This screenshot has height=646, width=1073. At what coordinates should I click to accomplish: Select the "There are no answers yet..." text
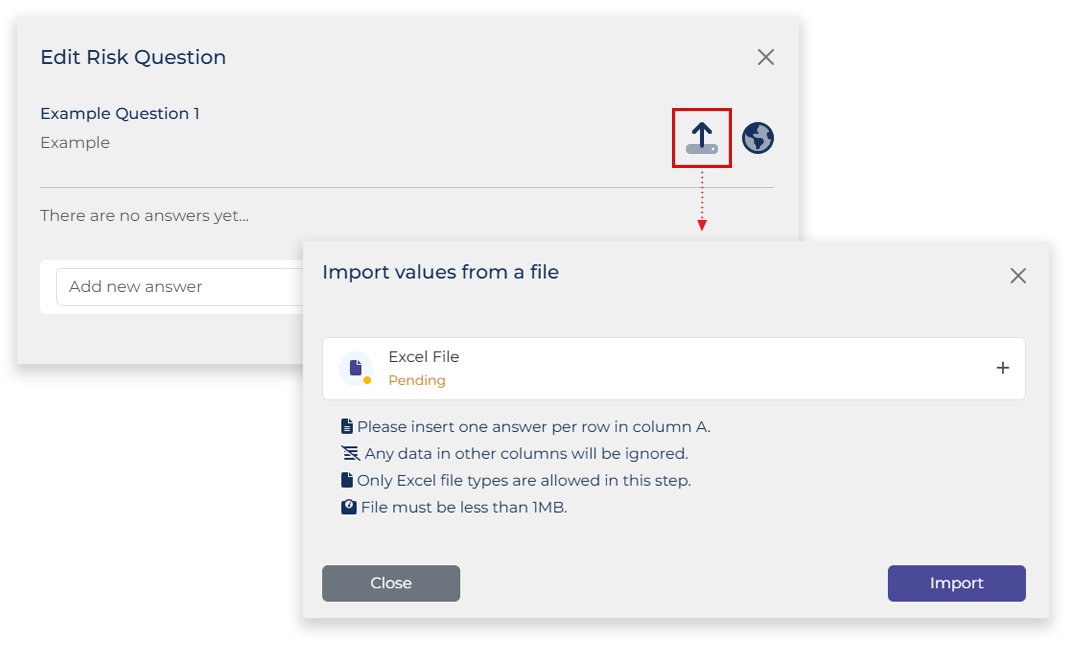144,216
